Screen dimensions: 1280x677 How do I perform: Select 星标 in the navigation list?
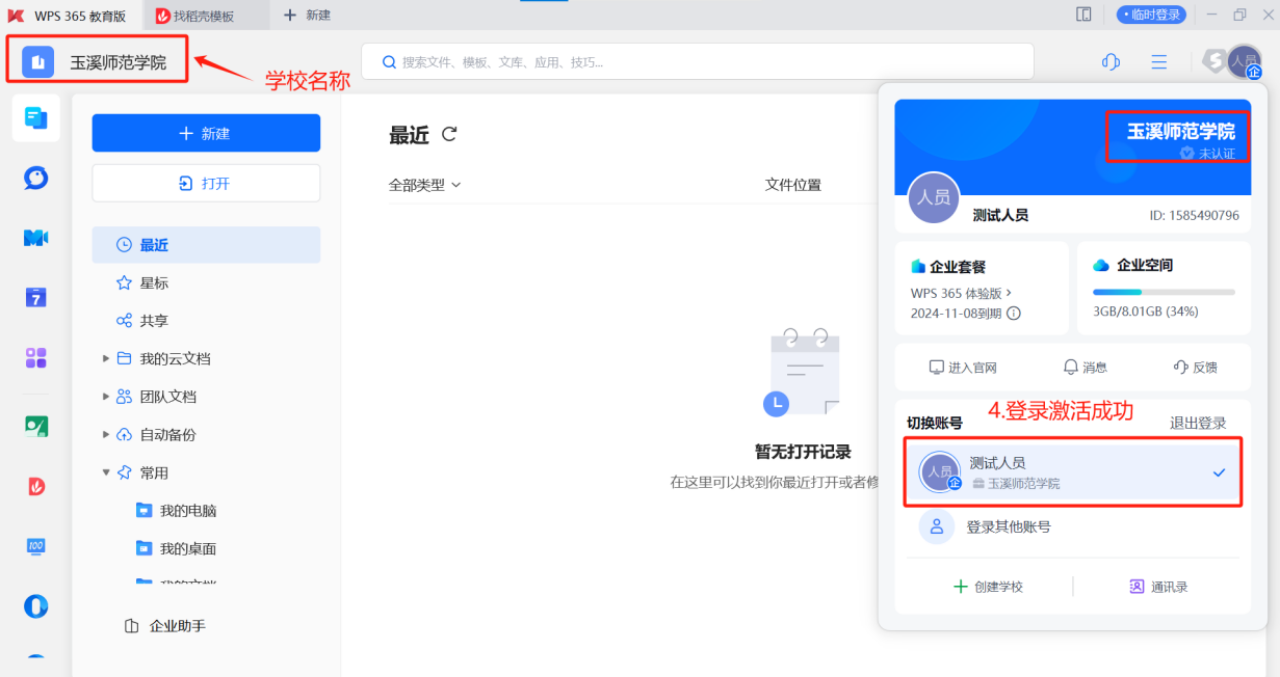pos(154,283)
